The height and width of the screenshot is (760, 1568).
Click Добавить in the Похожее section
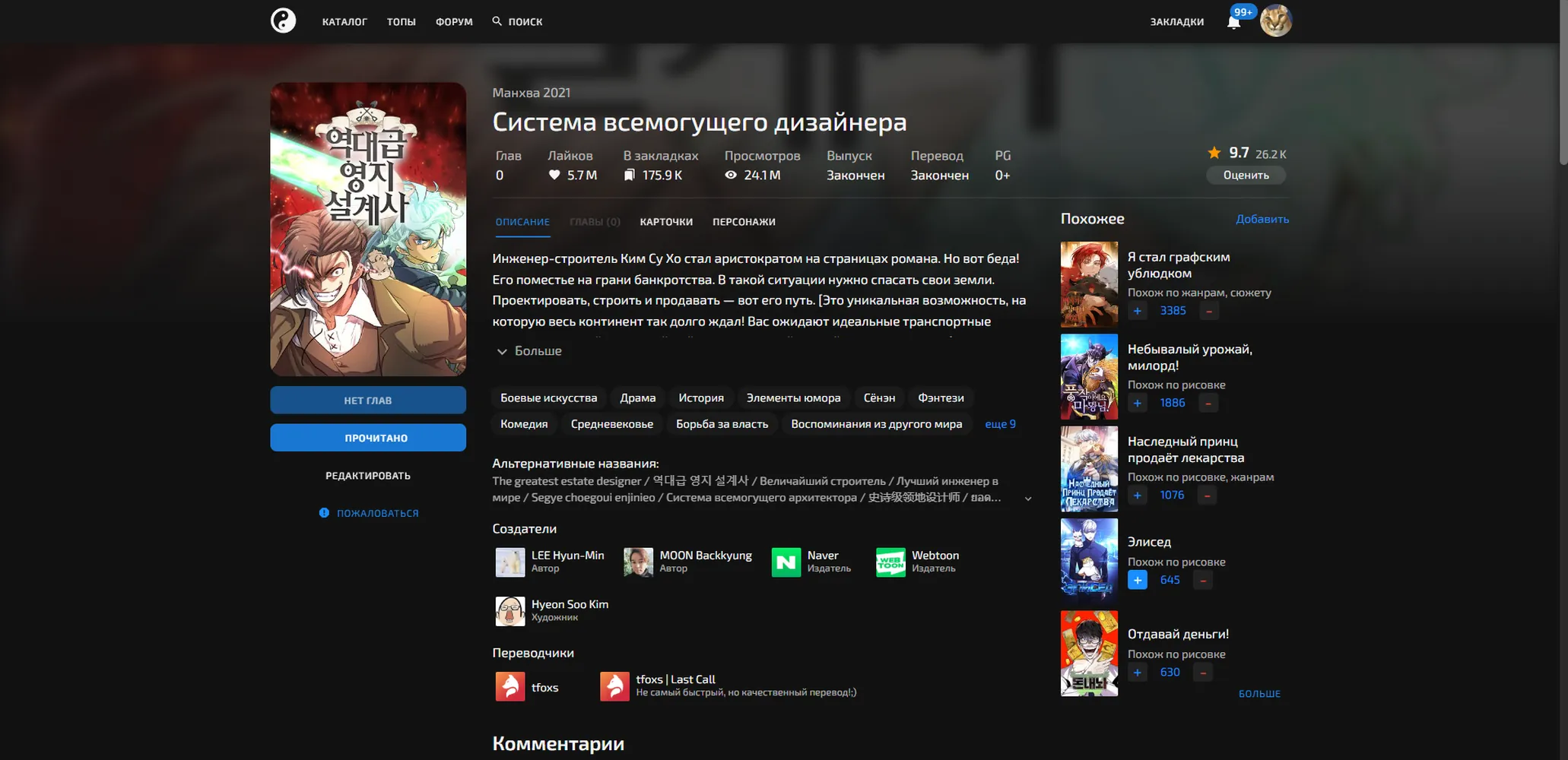1262,219
